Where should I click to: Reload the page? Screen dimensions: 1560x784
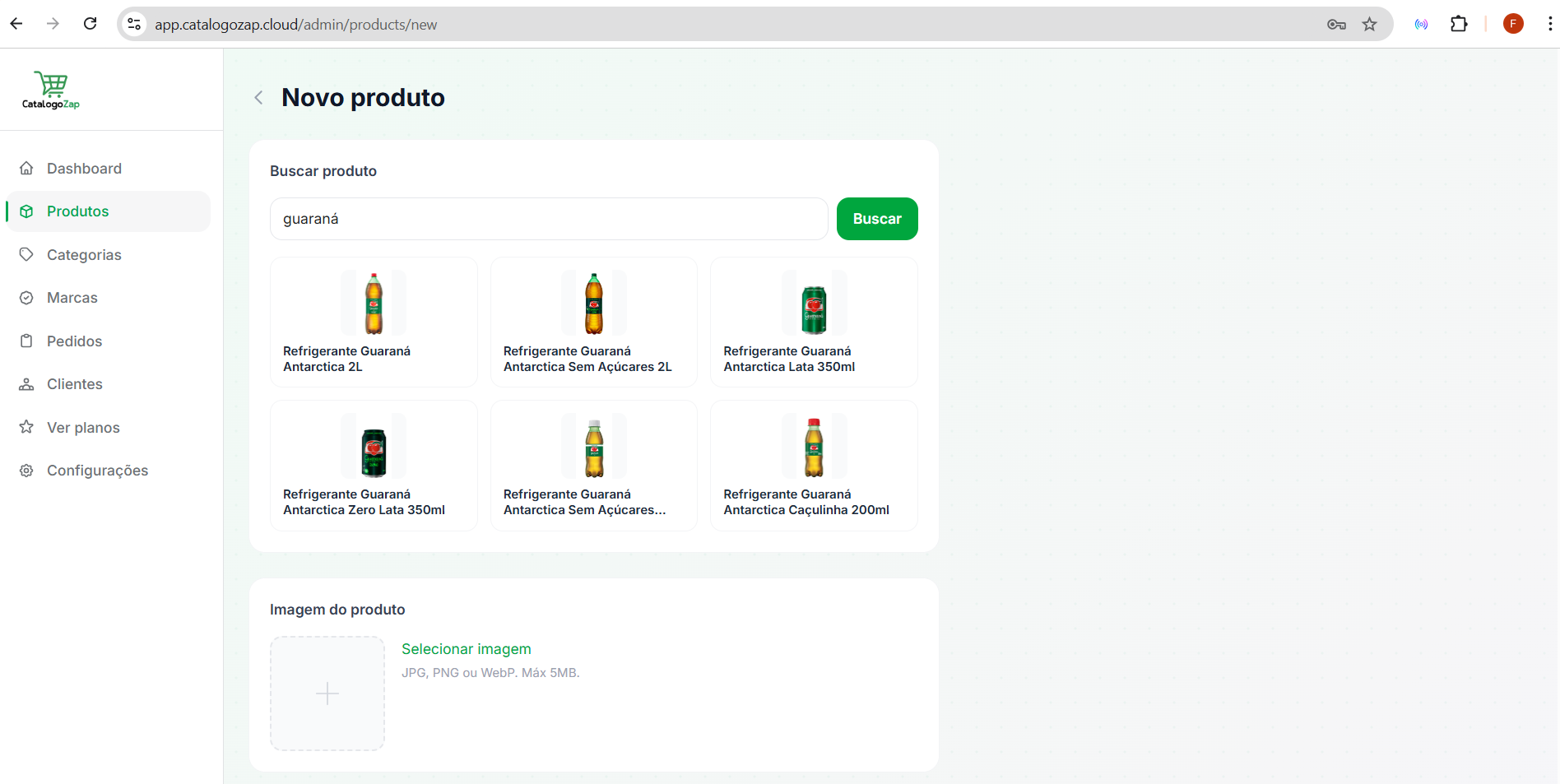[x=91, y=24]
